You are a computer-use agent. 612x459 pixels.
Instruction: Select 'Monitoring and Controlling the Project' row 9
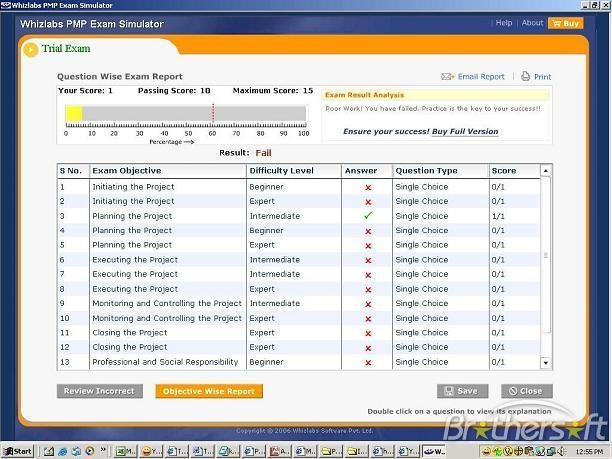pyautogui.click(x=167, y=304)
